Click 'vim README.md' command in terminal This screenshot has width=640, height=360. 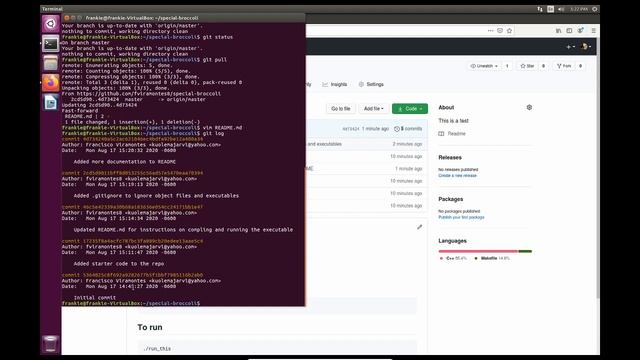tap(222, 128)
